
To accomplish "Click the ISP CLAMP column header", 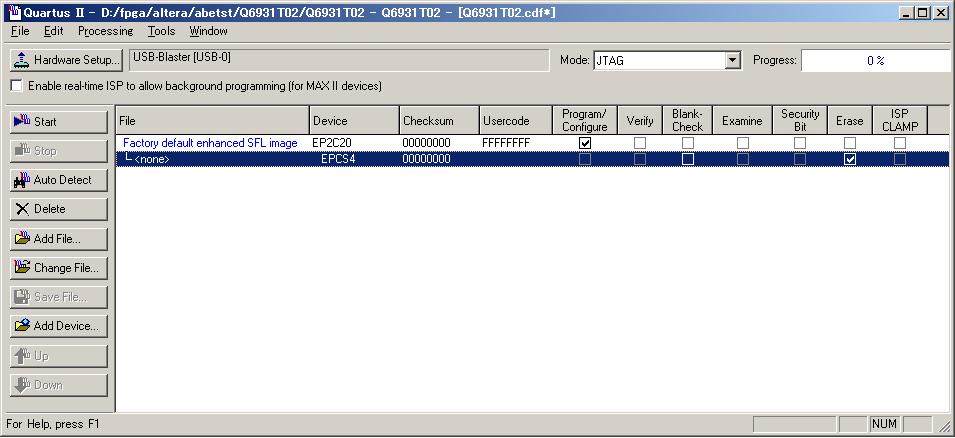I will (x=900, y=121).
